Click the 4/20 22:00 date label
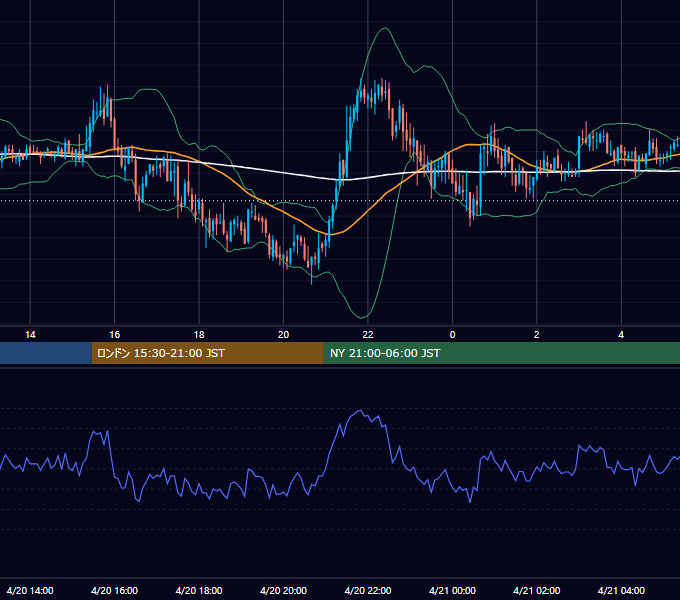Image resolution: width=680 pixels, height=600 pixels. coord(368,590)
